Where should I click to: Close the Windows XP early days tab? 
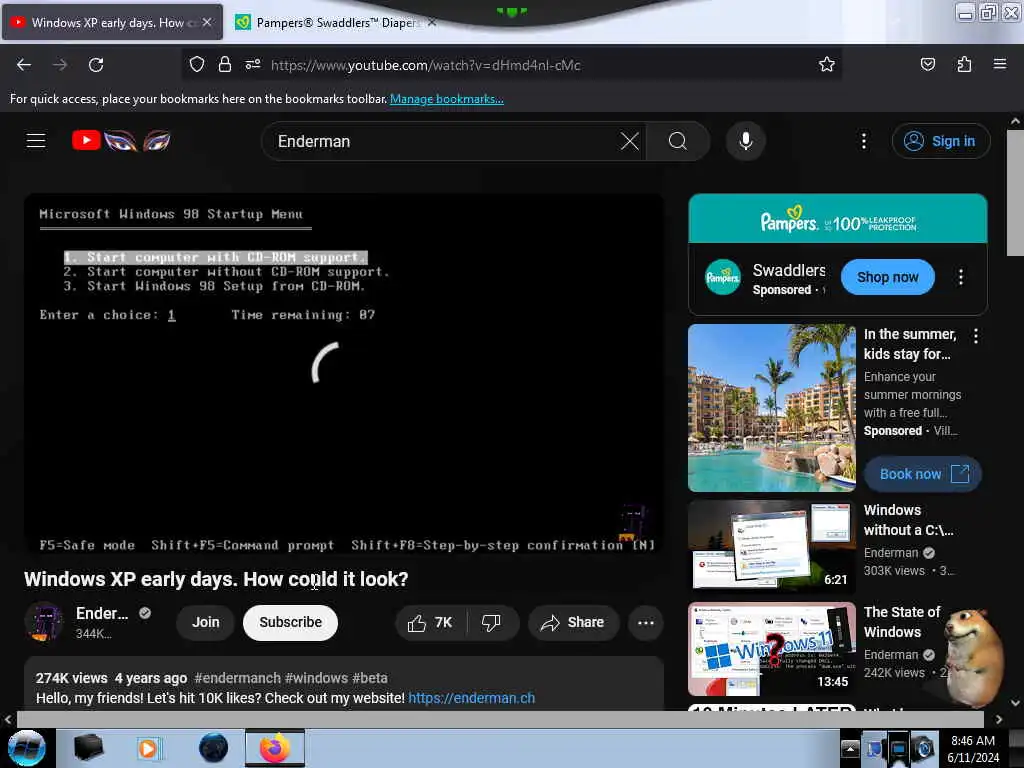(x=206, y=22)
